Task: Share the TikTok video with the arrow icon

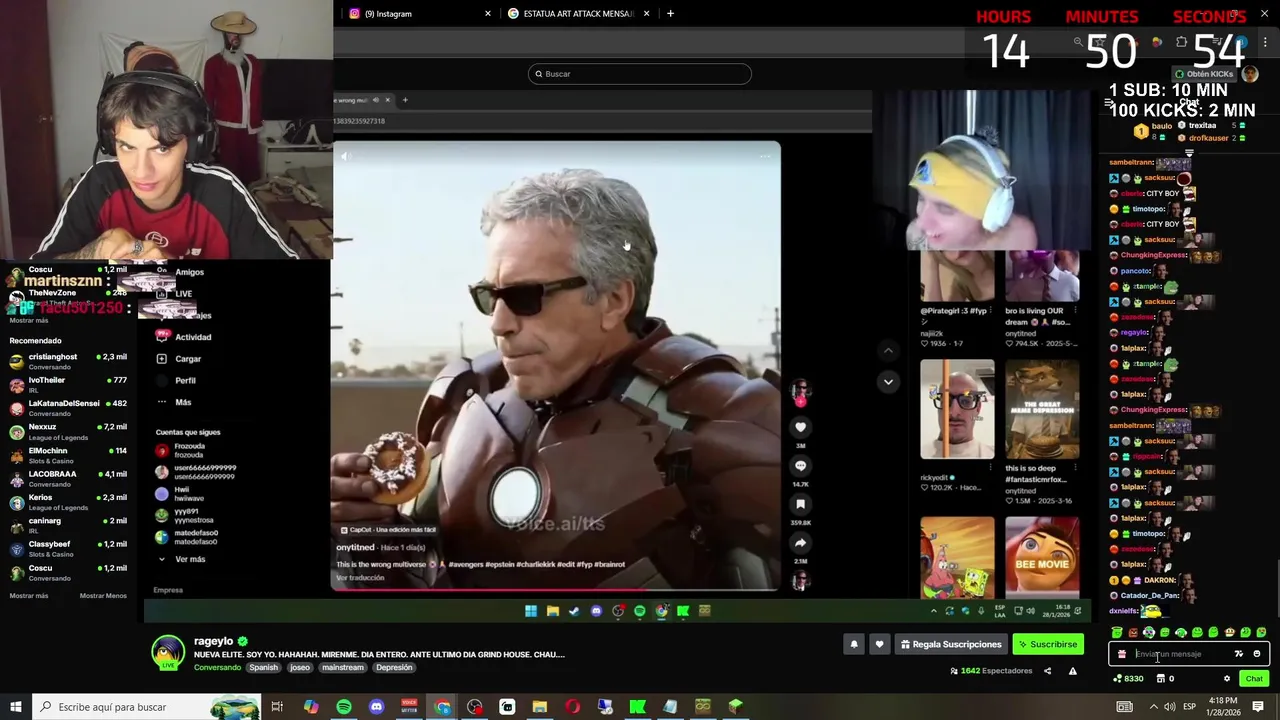Action: pyautogui.click(x=800, y=543)
